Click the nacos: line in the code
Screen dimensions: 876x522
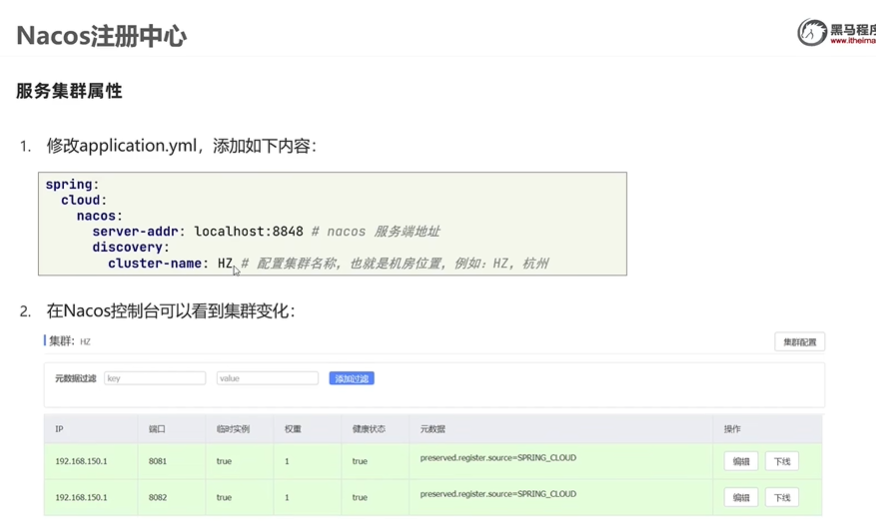(99, 216)
